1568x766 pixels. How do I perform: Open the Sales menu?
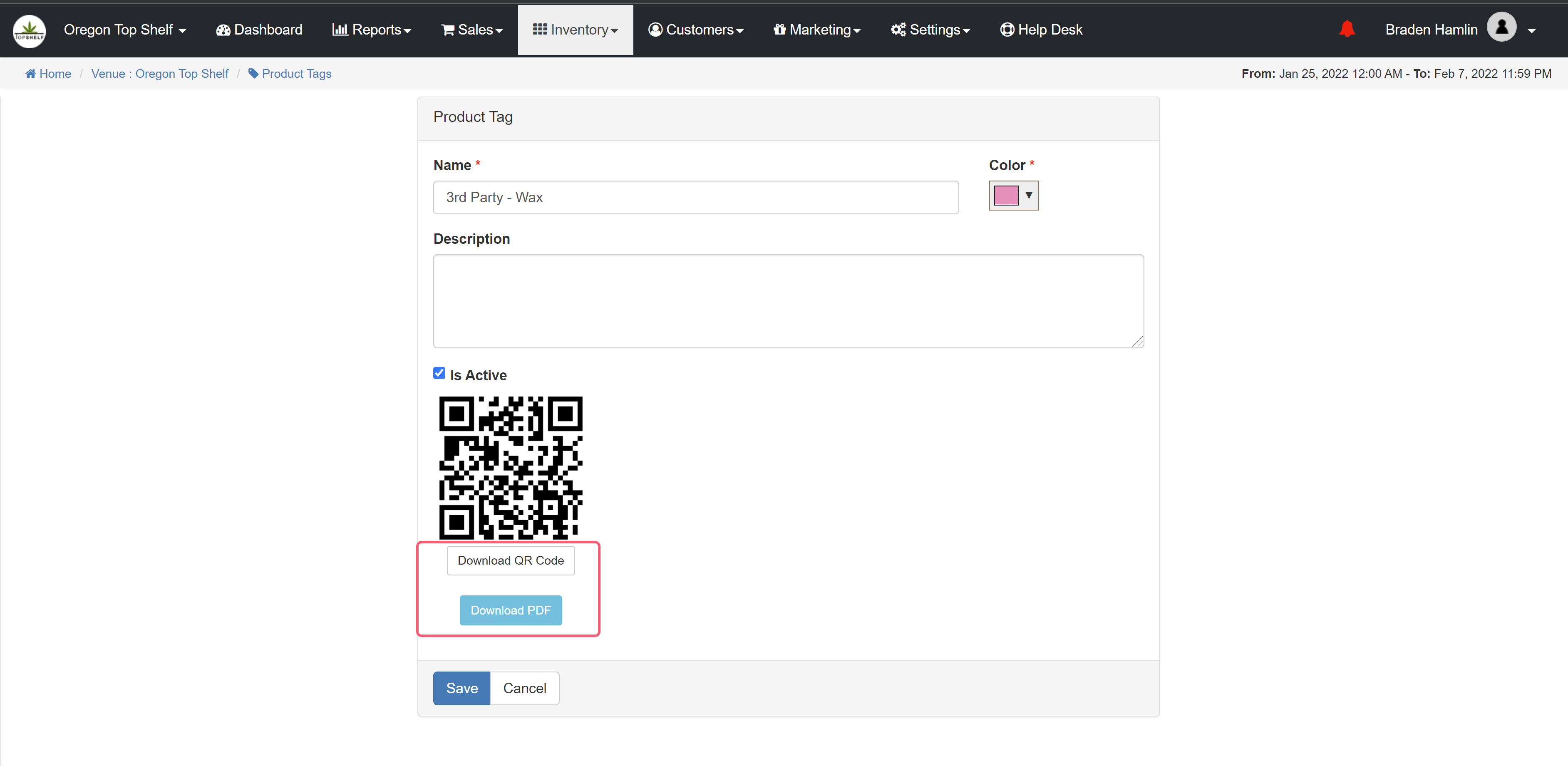(x=472, y=30)
